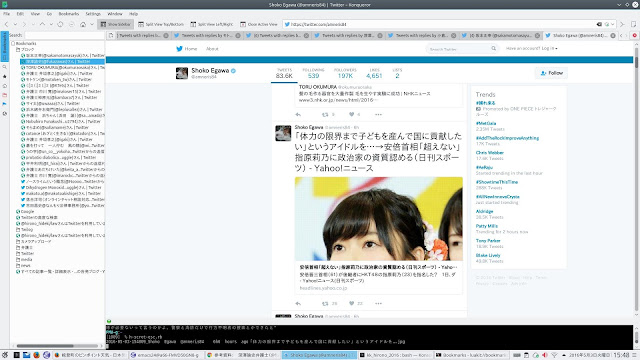Image resolution: width=640 pixels, height=360 pixels.
Task: Go forward with the Forward arrow
Action: pos(24,24)
